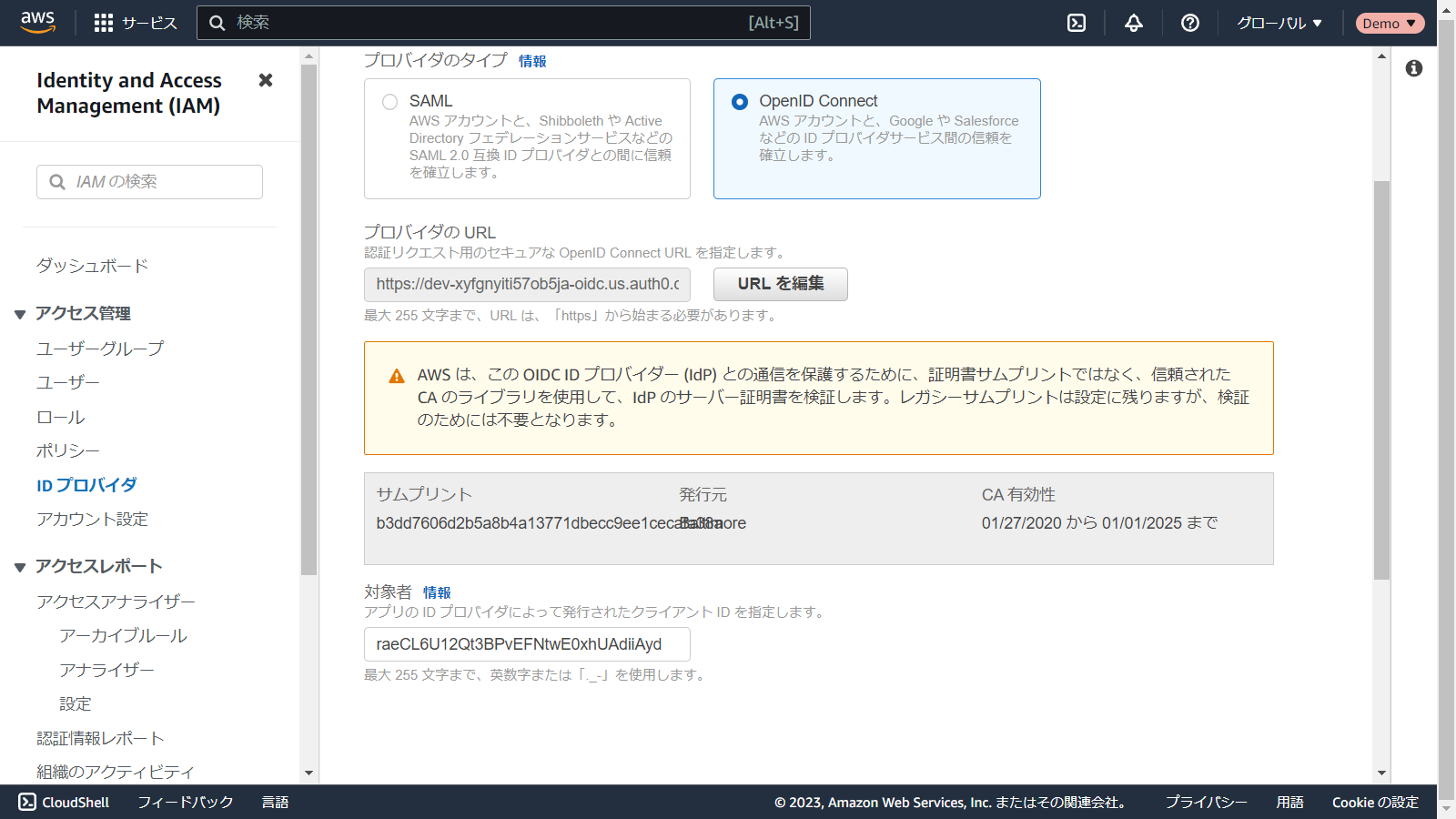Click the CloudShell icon in footer
1456x819 pixels.
[x=27, y=802]
